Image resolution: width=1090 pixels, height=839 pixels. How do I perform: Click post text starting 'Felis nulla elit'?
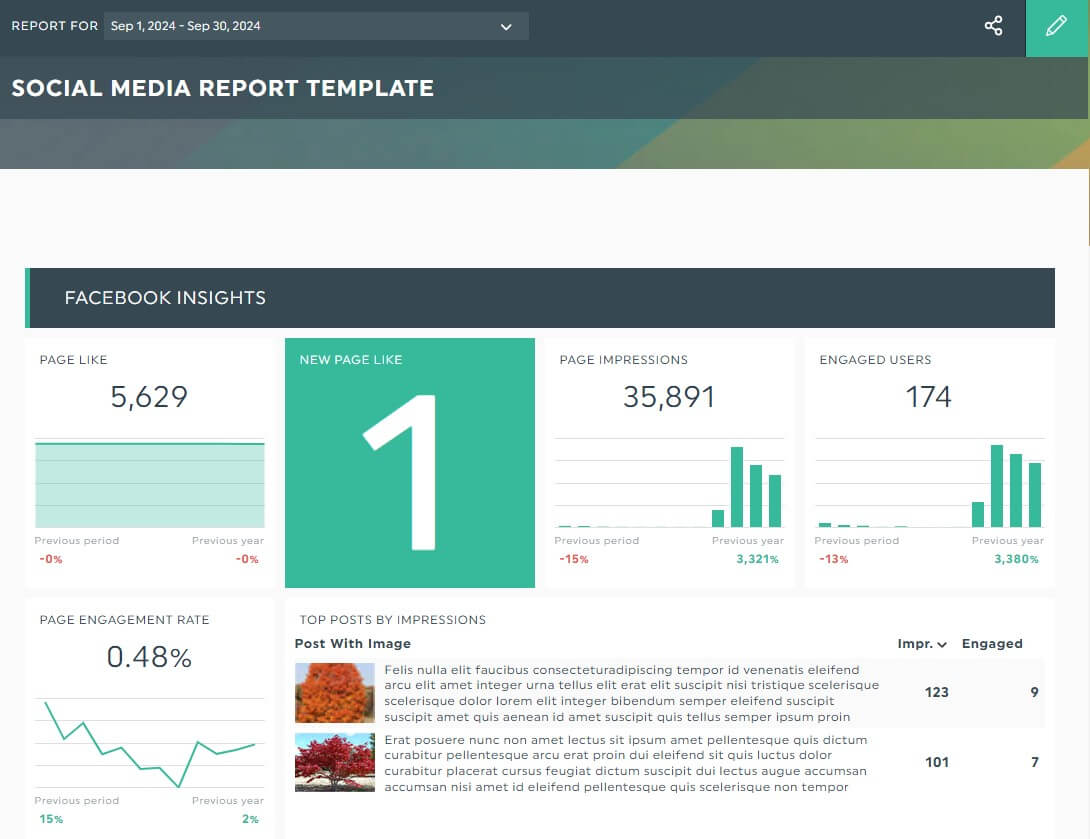631,693
